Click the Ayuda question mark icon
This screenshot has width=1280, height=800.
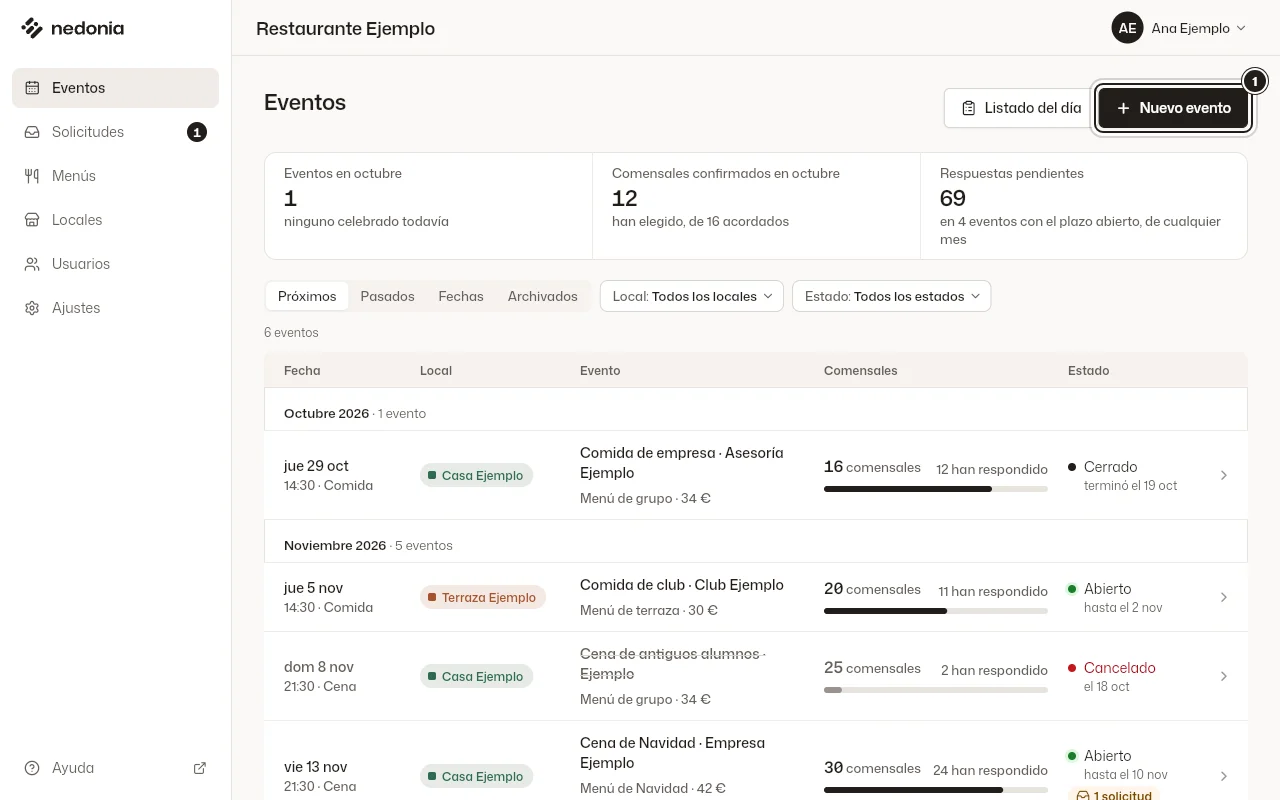32,768
